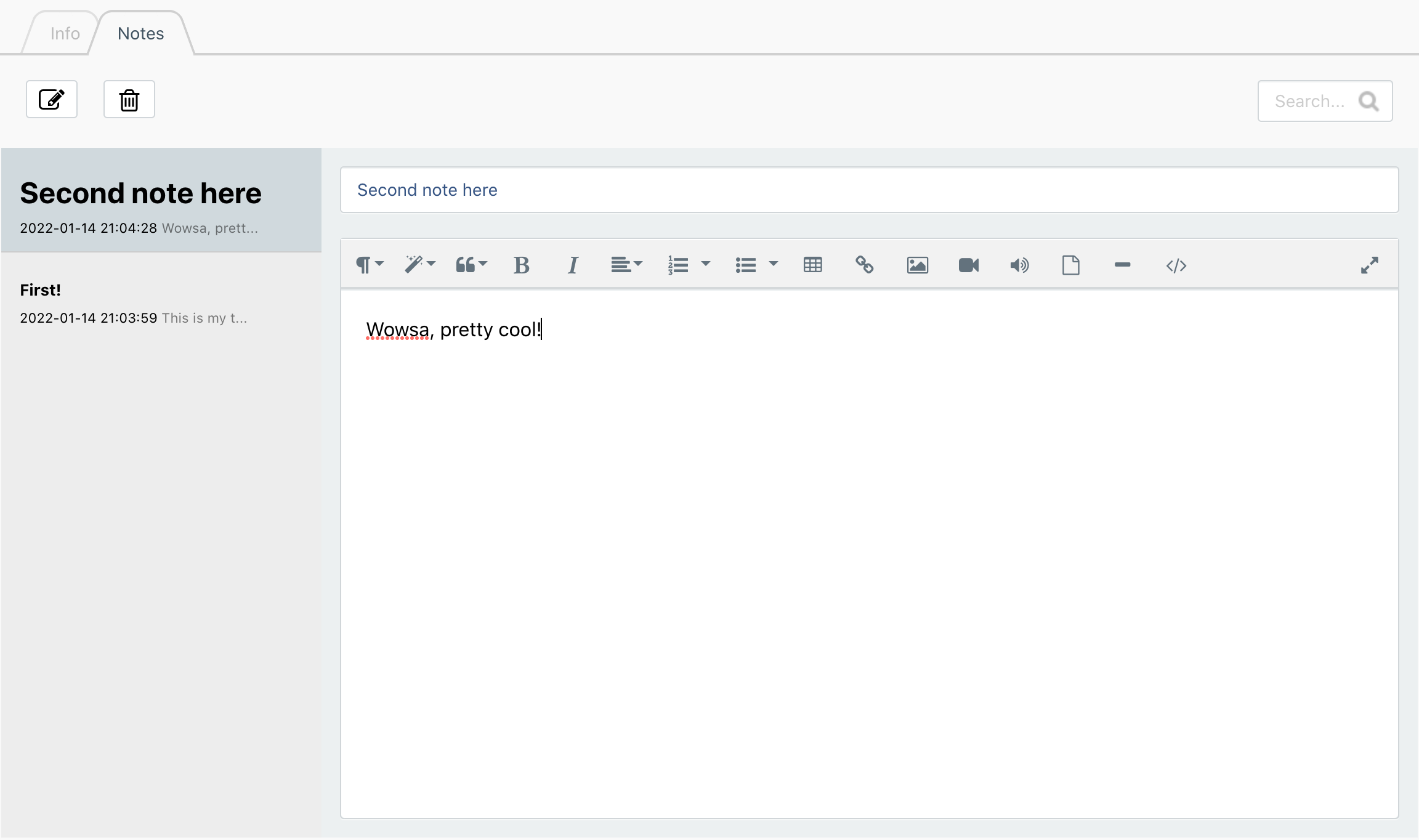This screenshot has height=840, width=1419.
Task: Click the insert image icon
Action: [917, 265]
